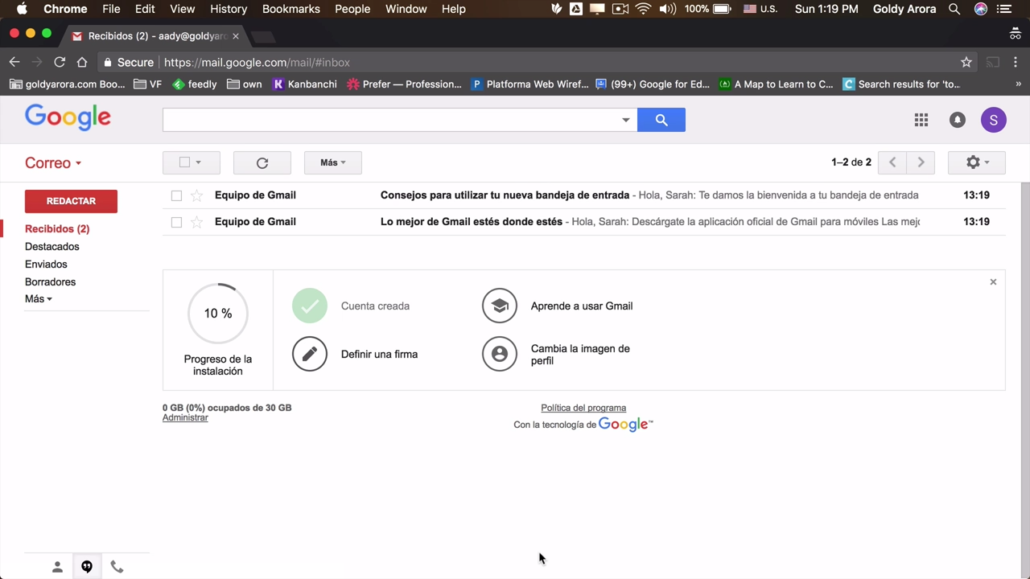Open the feedly bookmark
The height and width of the screenshot is (579, 1030).
pos(194,84)
